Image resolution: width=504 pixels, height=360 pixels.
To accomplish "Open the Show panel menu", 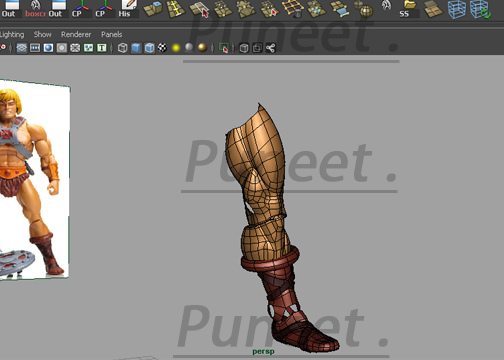I will click(42, 34).
